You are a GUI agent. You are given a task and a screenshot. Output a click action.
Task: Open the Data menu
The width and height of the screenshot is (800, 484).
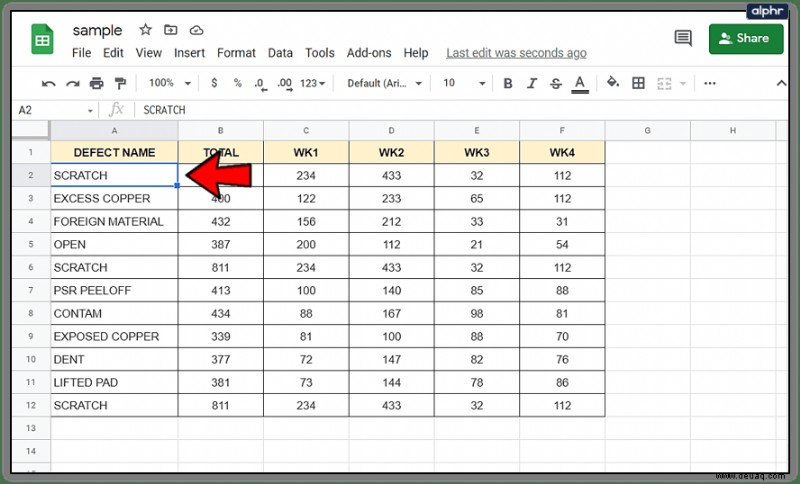pos(280,53)
